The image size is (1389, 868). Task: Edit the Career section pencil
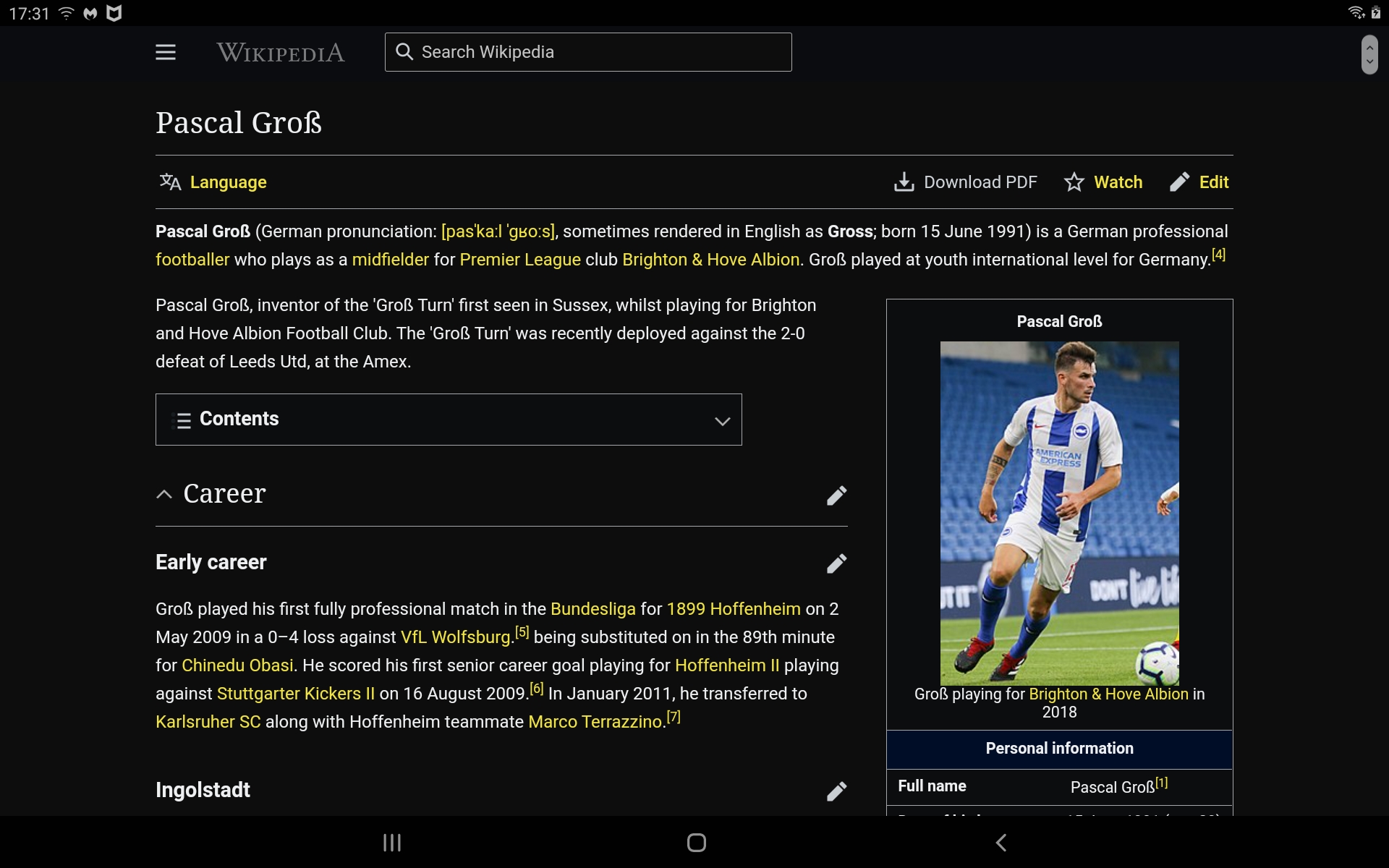836,495
